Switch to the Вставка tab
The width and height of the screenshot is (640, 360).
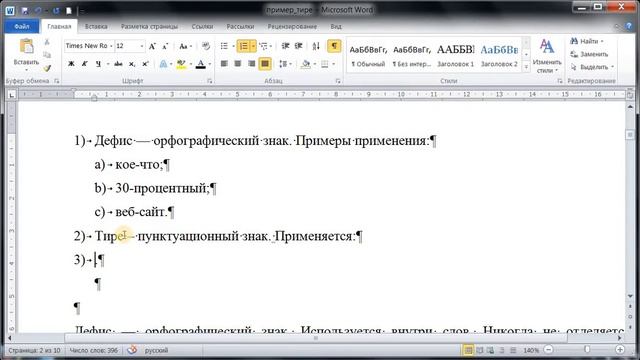click(x=96, y=27)
